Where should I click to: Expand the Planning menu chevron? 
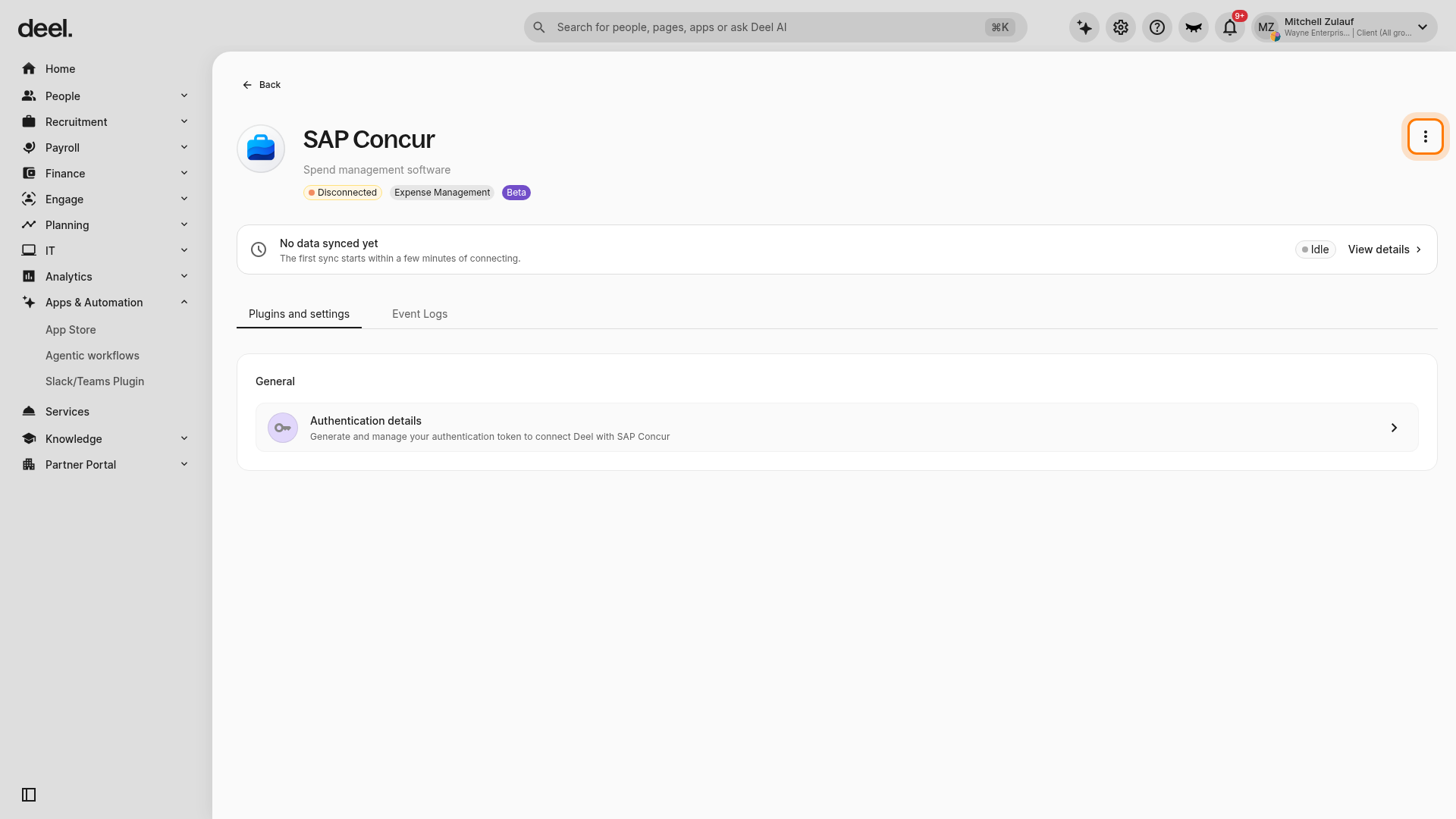click(x=184, y=224)
